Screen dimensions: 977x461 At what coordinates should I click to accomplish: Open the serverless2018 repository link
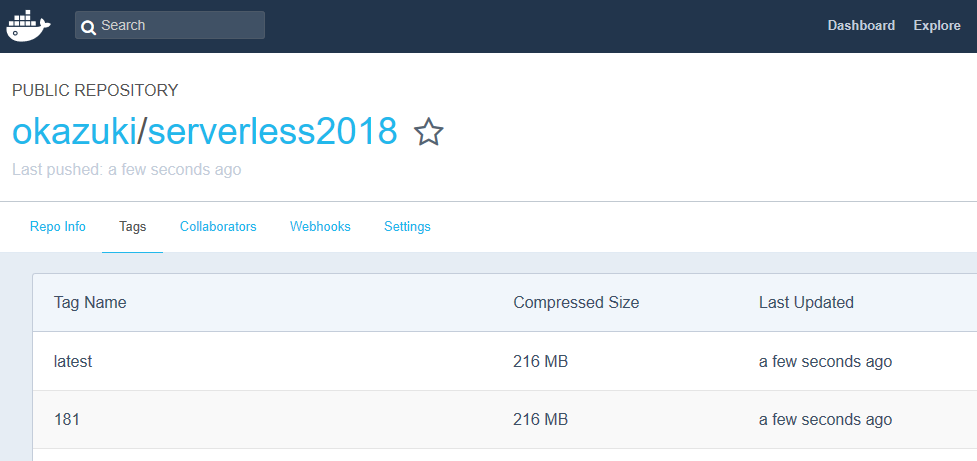[x=272, y=131]
